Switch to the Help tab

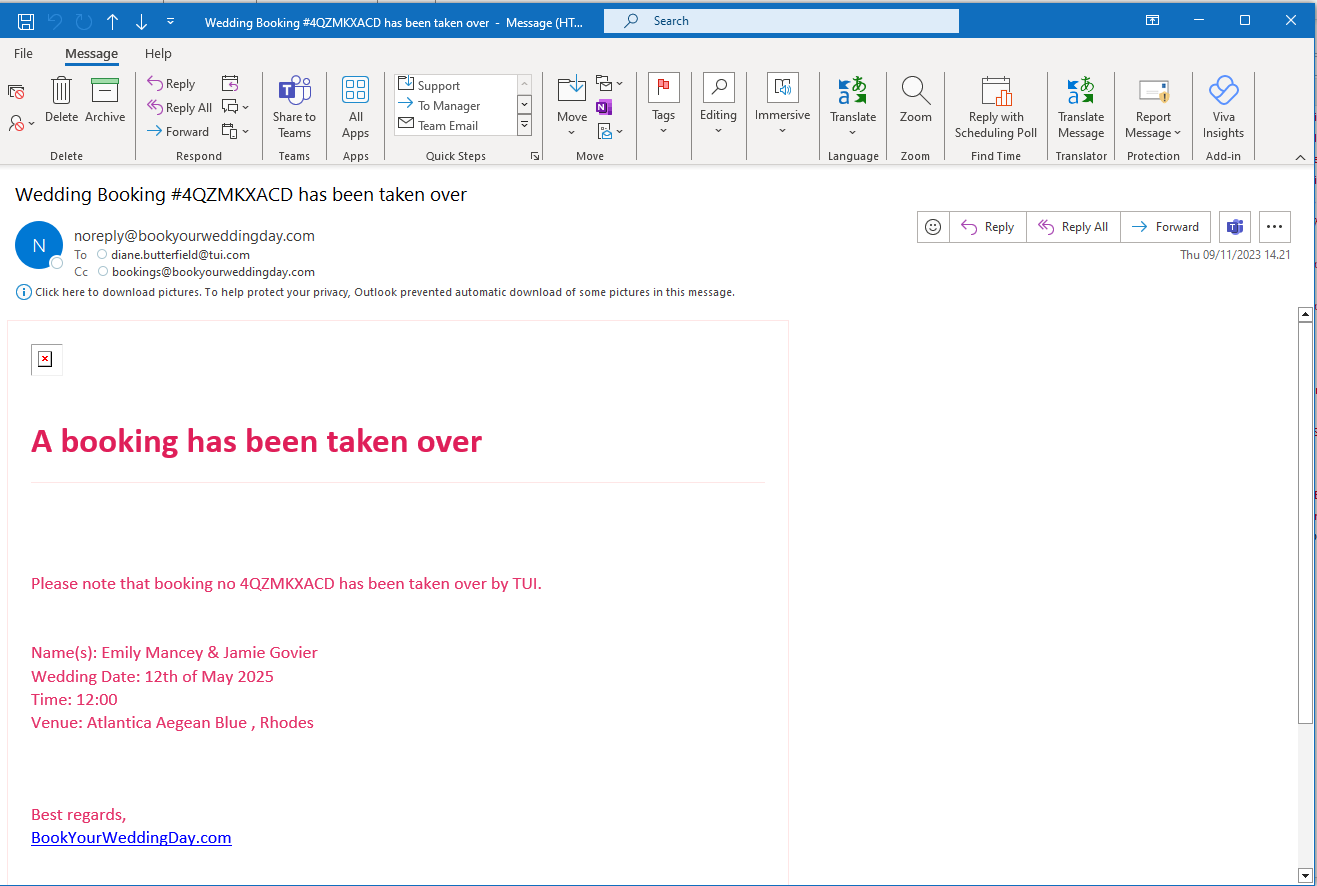[158, 54]
